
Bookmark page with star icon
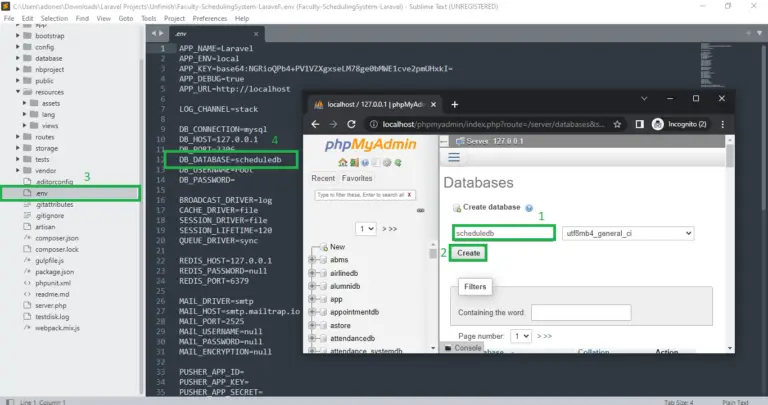point(617,124)
